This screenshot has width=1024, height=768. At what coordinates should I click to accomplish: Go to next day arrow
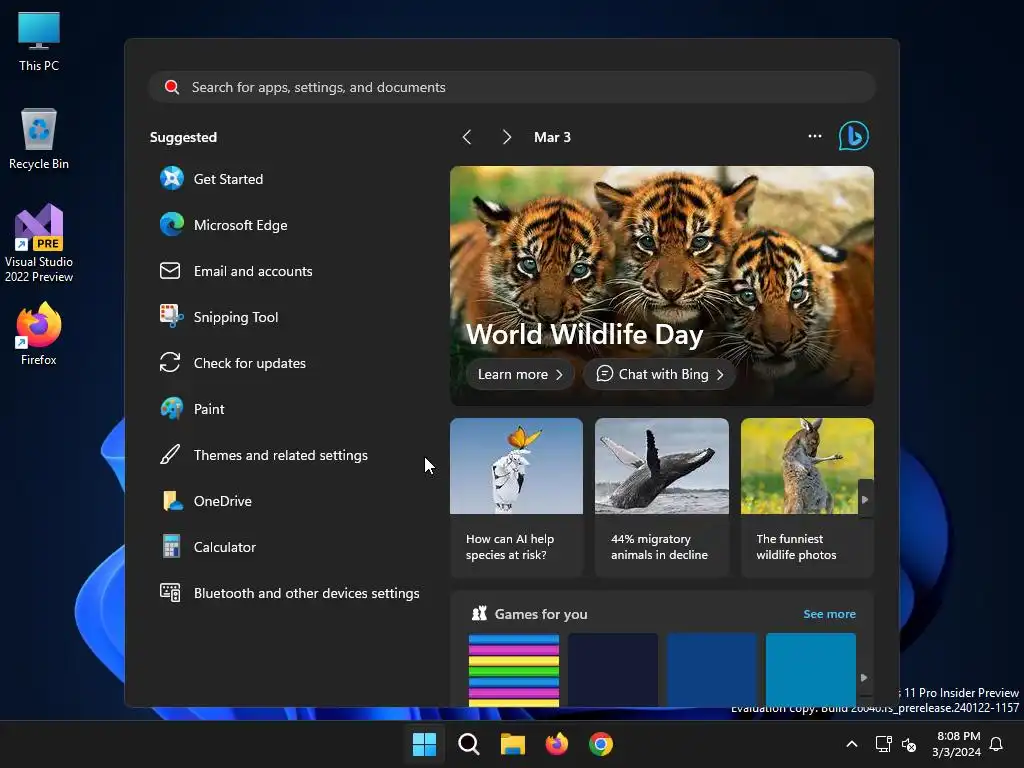(506, 137)
